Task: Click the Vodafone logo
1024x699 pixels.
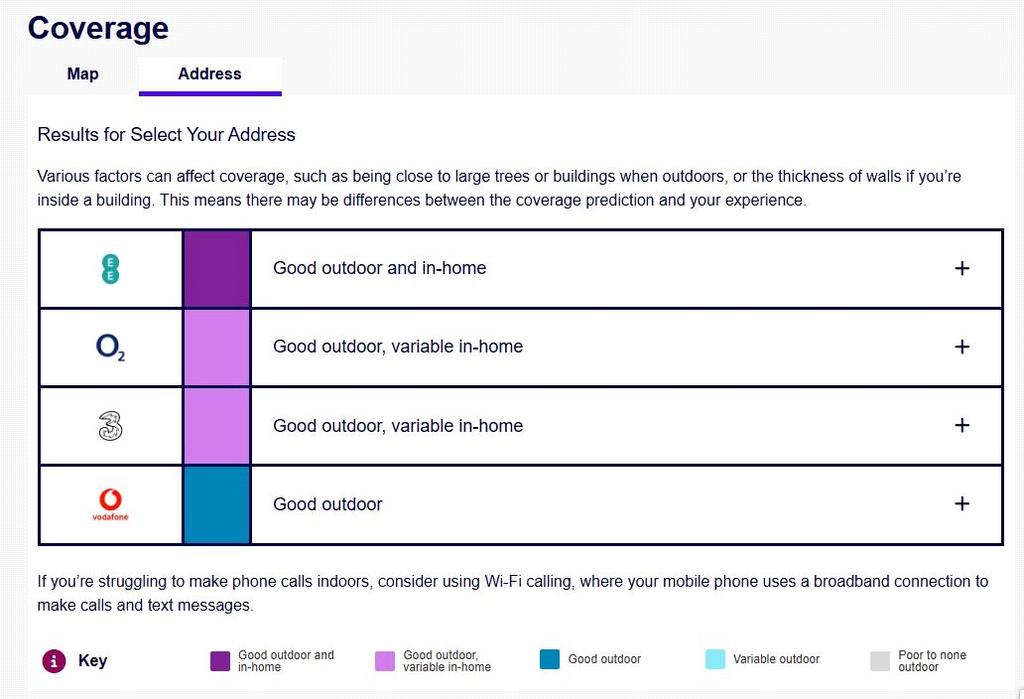Action: coord(110,504)
